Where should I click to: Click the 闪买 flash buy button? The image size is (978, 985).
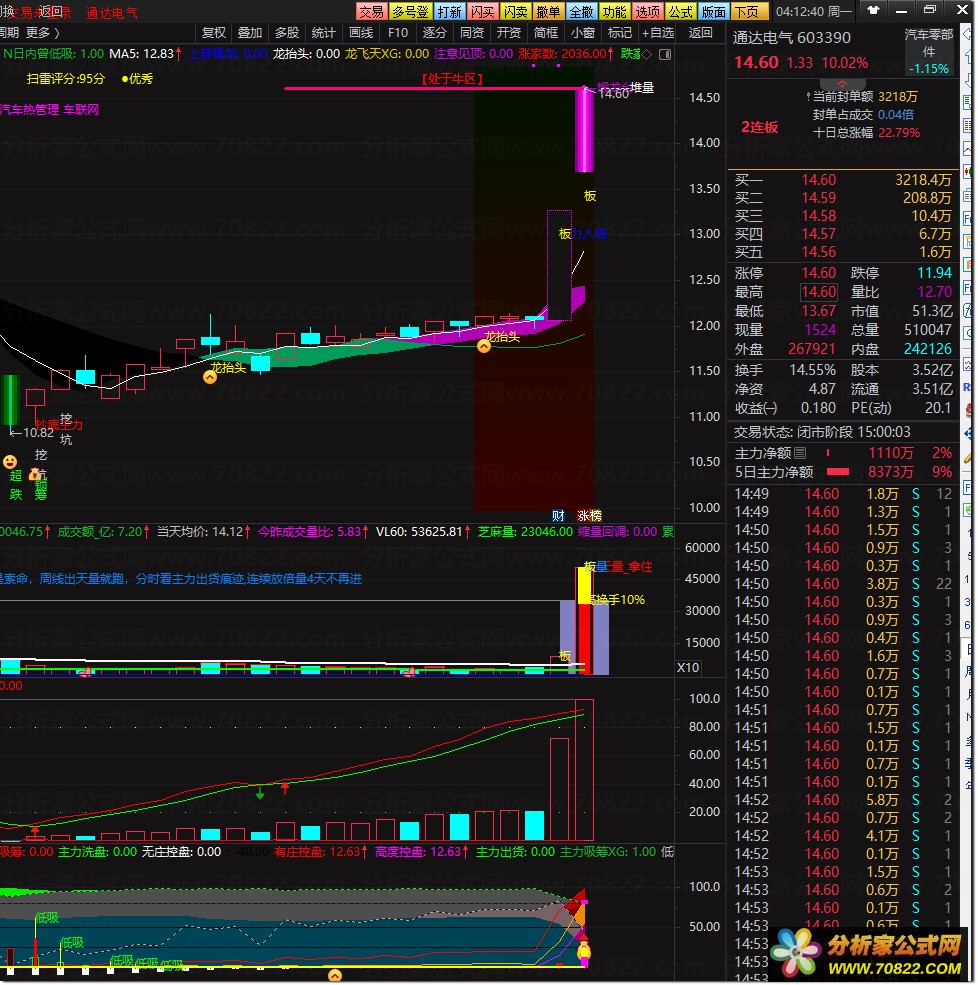pos(482,11)
